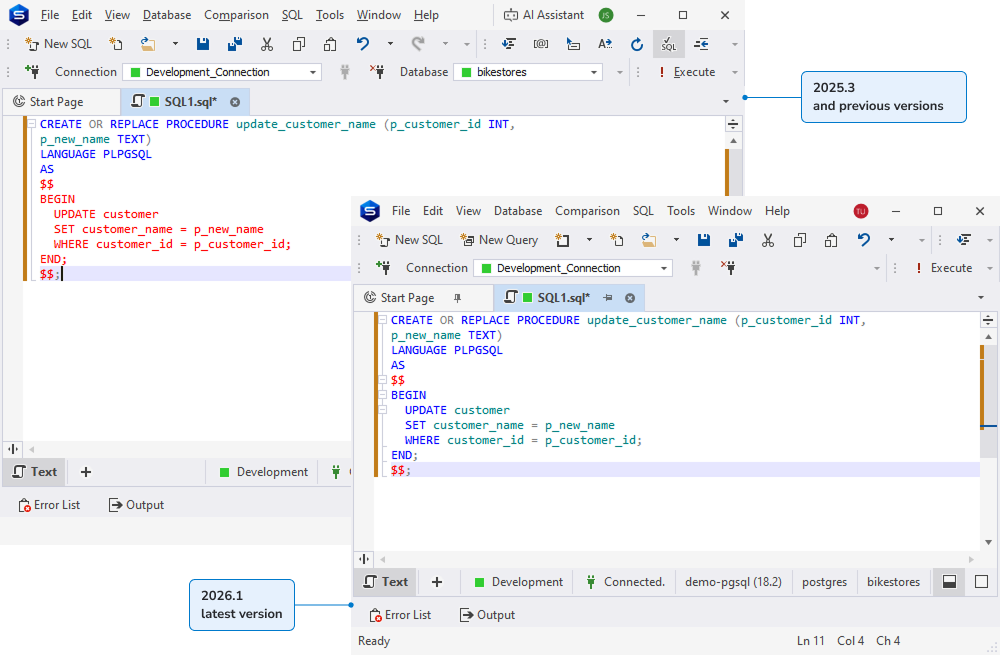The height and width of the screenshot is (655, 1000).
Task: Click Copy icon in front window toolbar
Action: point(799,240)
